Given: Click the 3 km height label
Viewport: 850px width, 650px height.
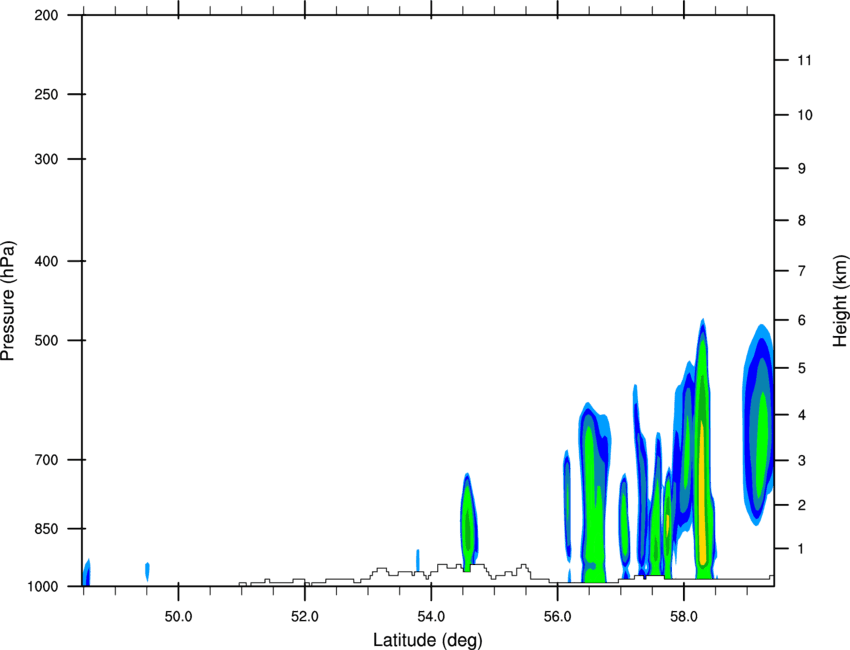Looking at the screenshot, I should point(802,461).
